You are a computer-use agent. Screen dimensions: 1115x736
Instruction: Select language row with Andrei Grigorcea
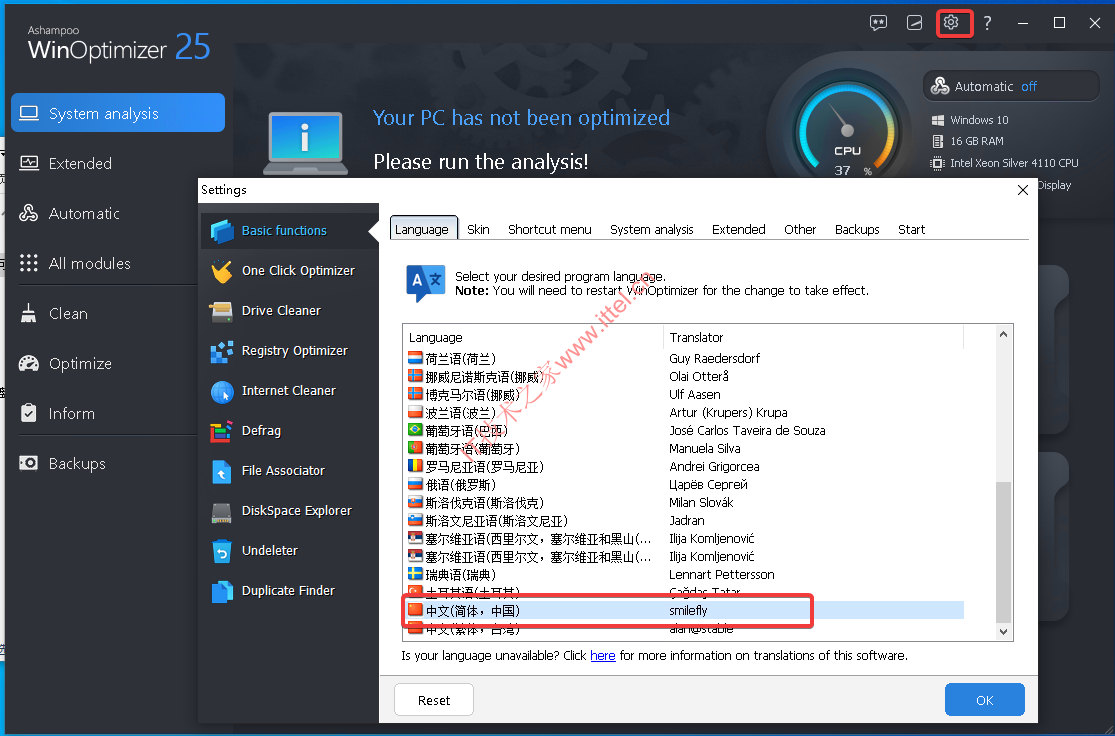pyautogui.click(x=685, y=466)
